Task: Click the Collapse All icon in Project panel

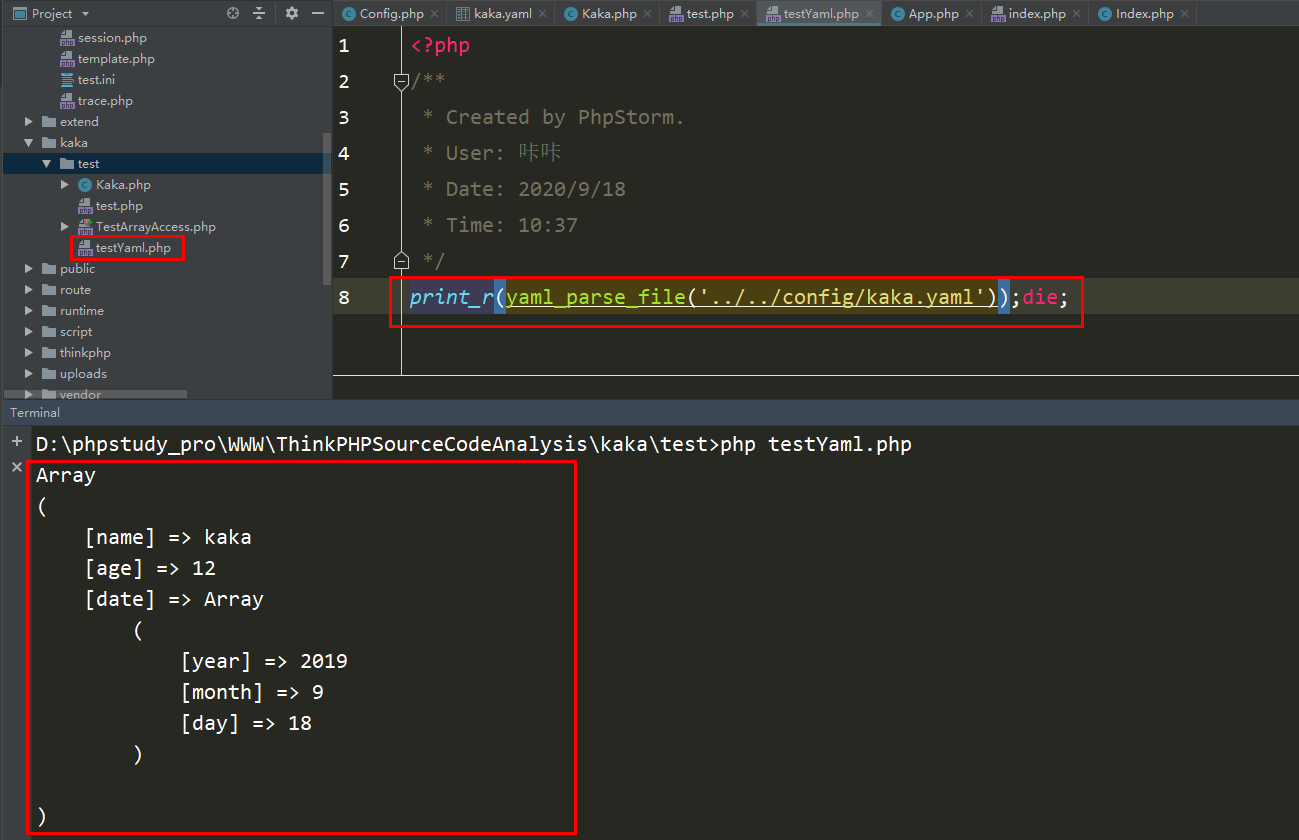Action: click(x=259, y=13)
